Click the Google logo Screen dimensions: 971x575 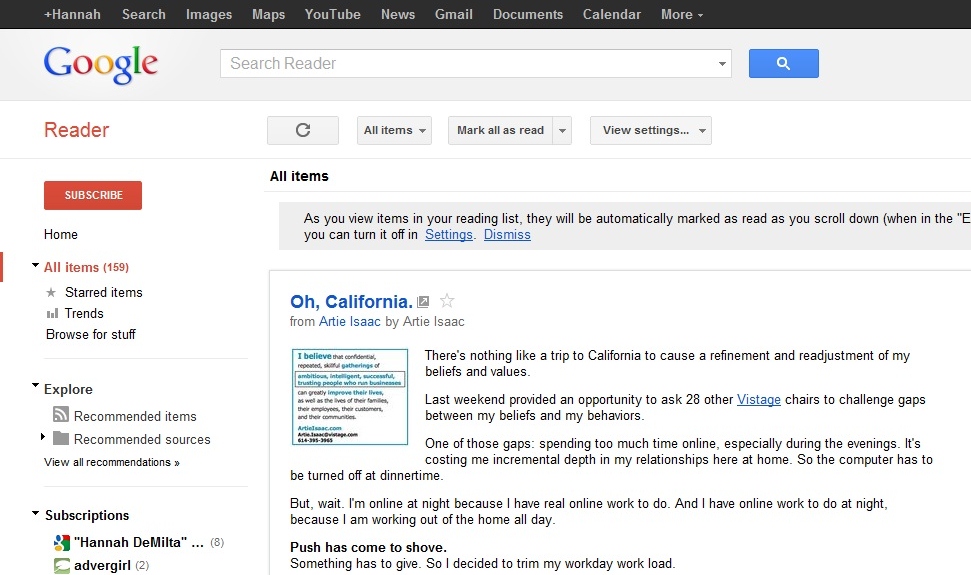pos(101,64)
